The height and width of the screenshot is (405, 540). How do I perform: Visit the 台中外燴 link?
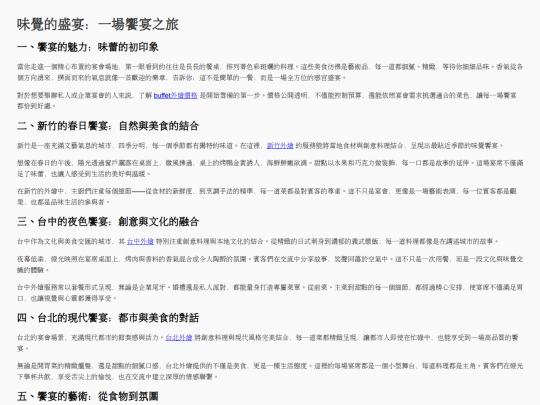(x=140, y=241)
